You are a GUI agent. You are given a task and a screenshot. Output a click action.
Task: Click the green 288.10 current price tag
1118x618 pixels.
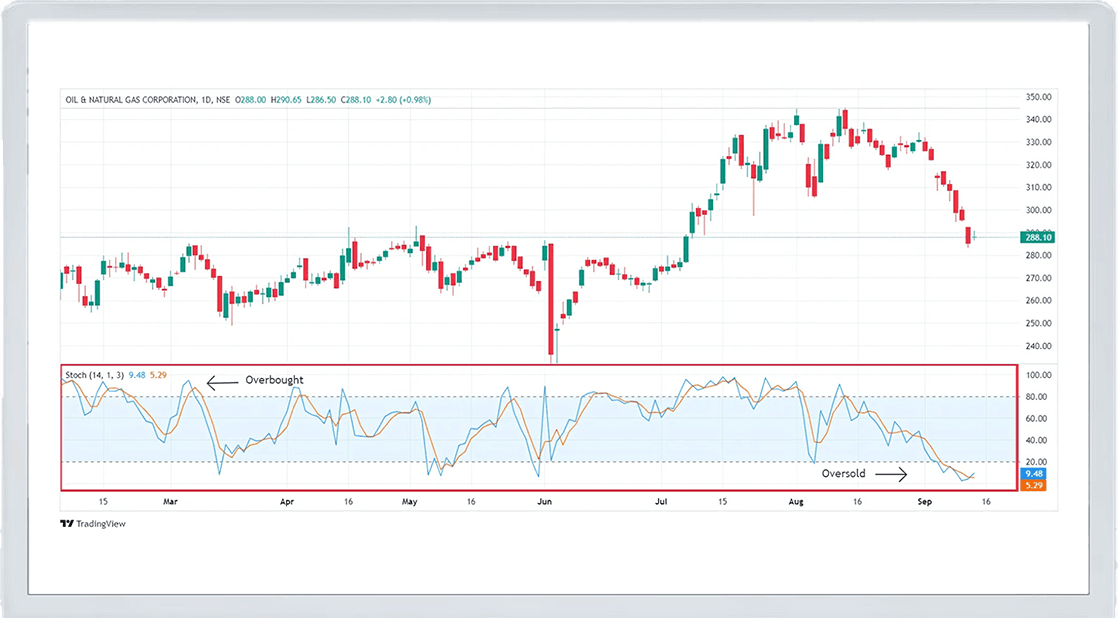1037,237
